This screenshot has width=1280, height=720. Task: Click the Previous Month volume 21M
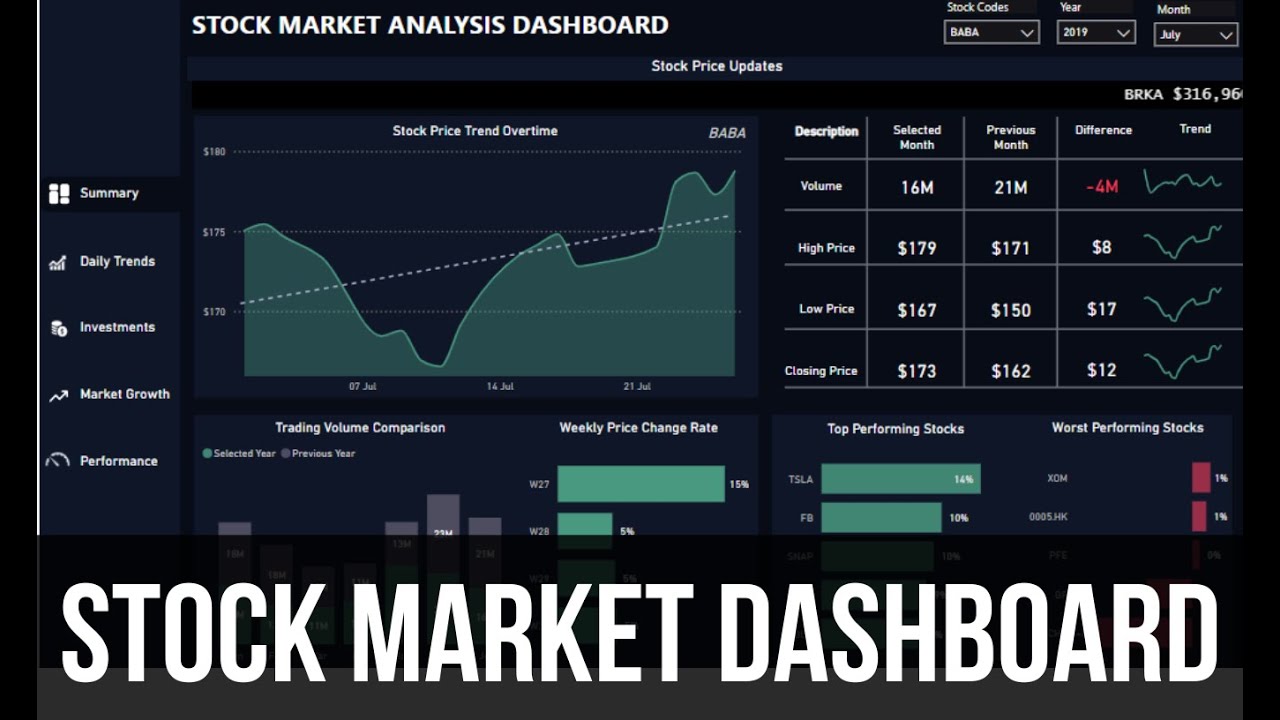pos(1011,186)
